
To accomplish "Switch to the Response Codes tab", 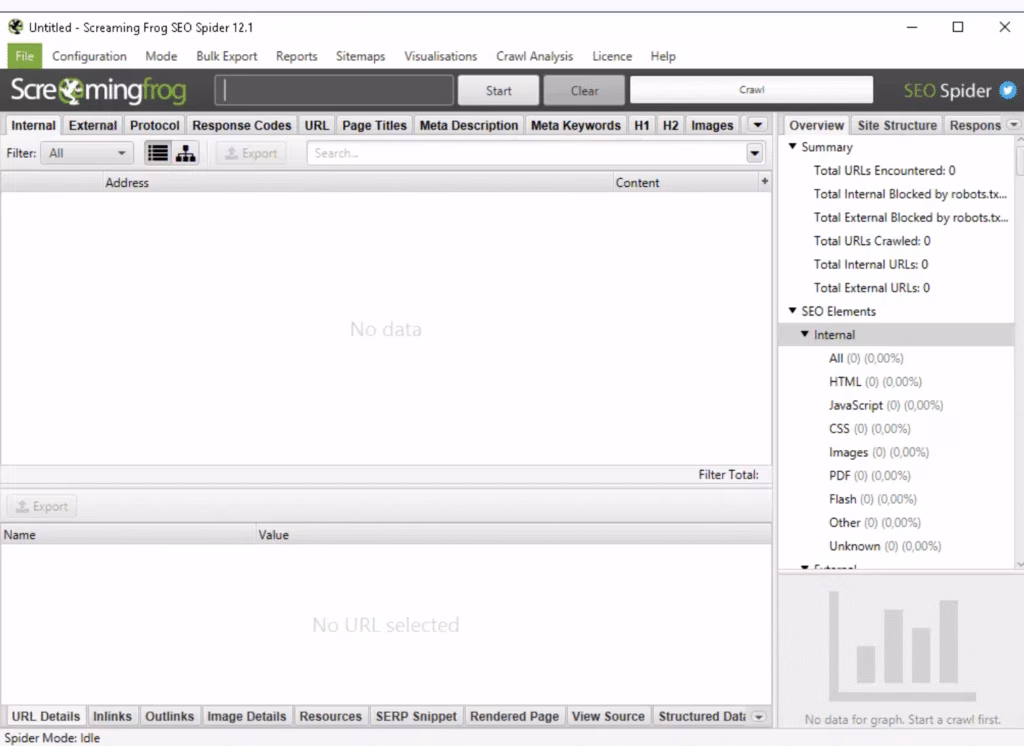I will tap(242, 125).
